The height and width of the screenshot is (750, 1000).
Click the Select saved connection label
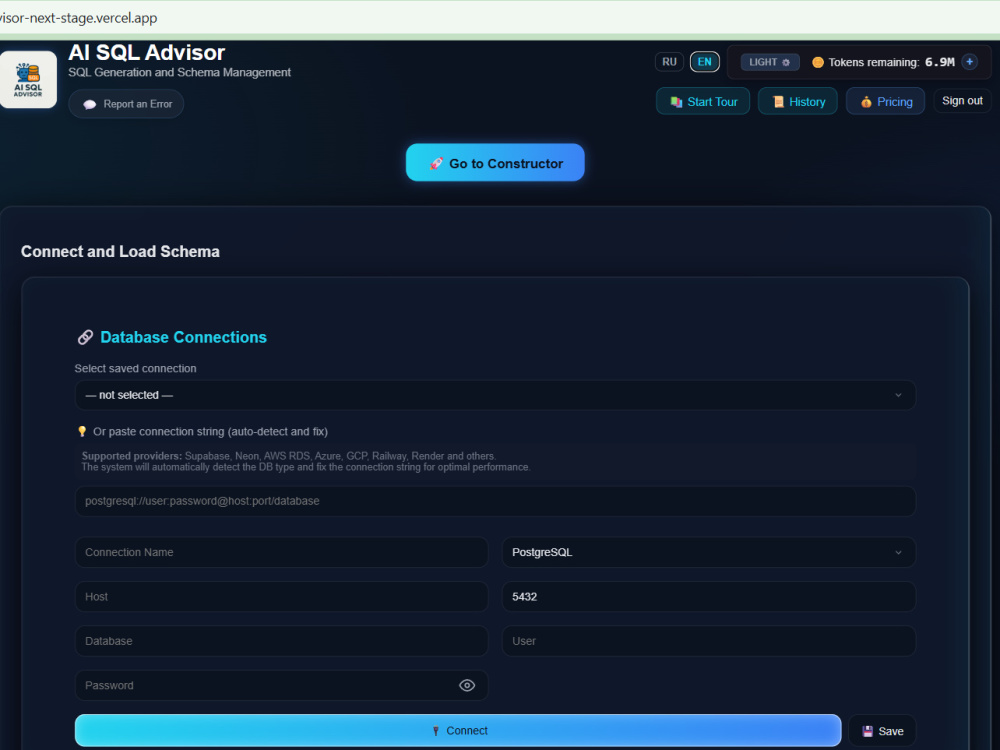[135, 369]
